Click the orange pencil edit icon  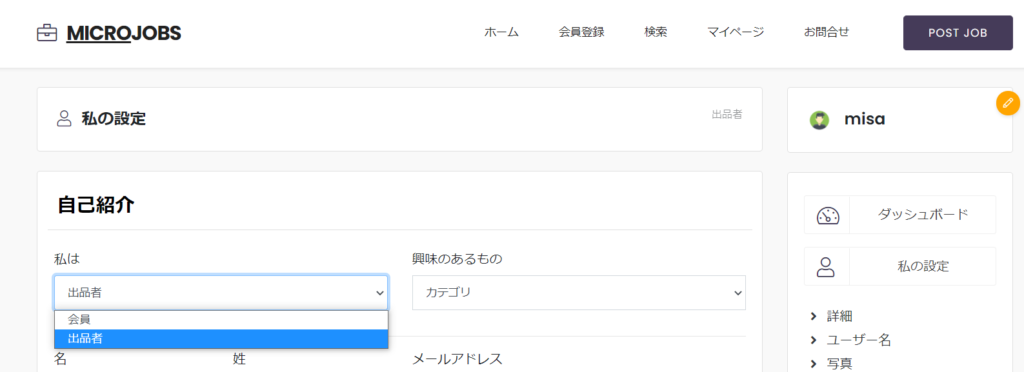[1008, 103]
